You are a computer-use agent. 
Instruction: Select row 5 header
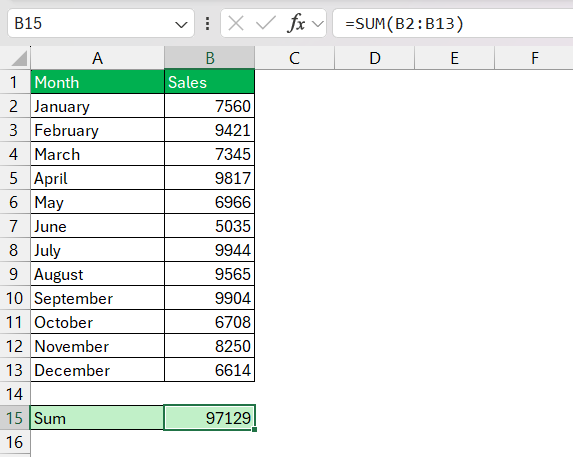pyautogui.click(x=15, y=178)
